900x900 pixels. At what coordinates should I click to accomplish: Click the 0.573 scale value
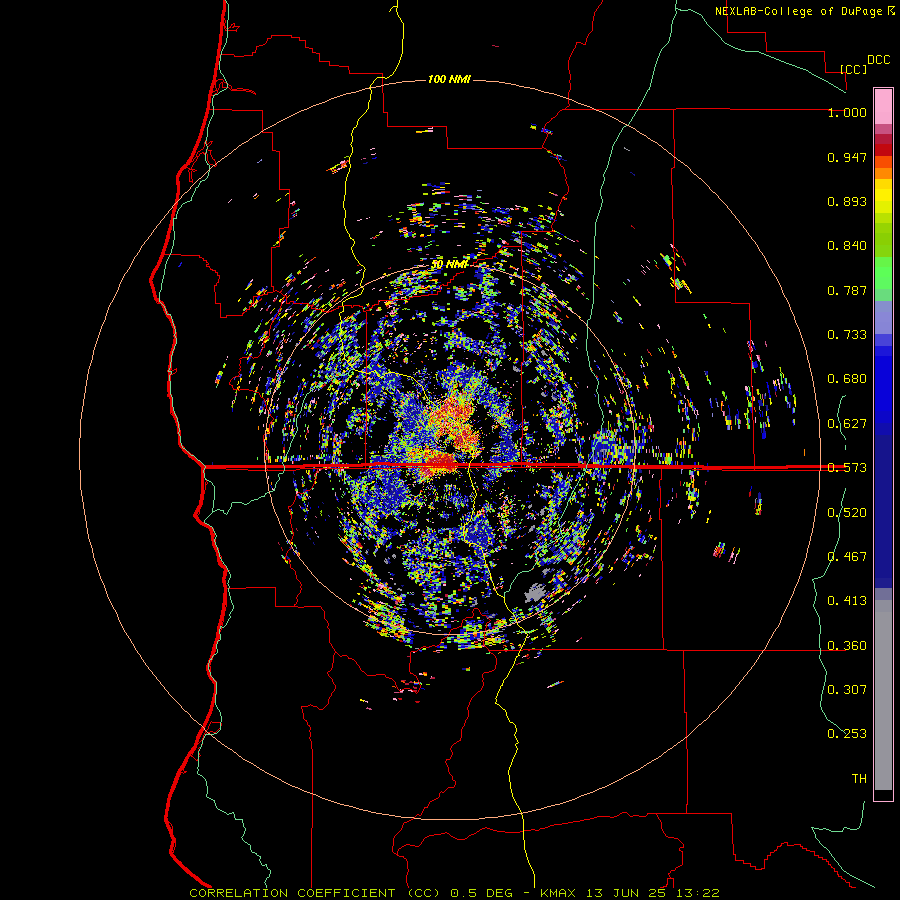click(x=847, y=468)
